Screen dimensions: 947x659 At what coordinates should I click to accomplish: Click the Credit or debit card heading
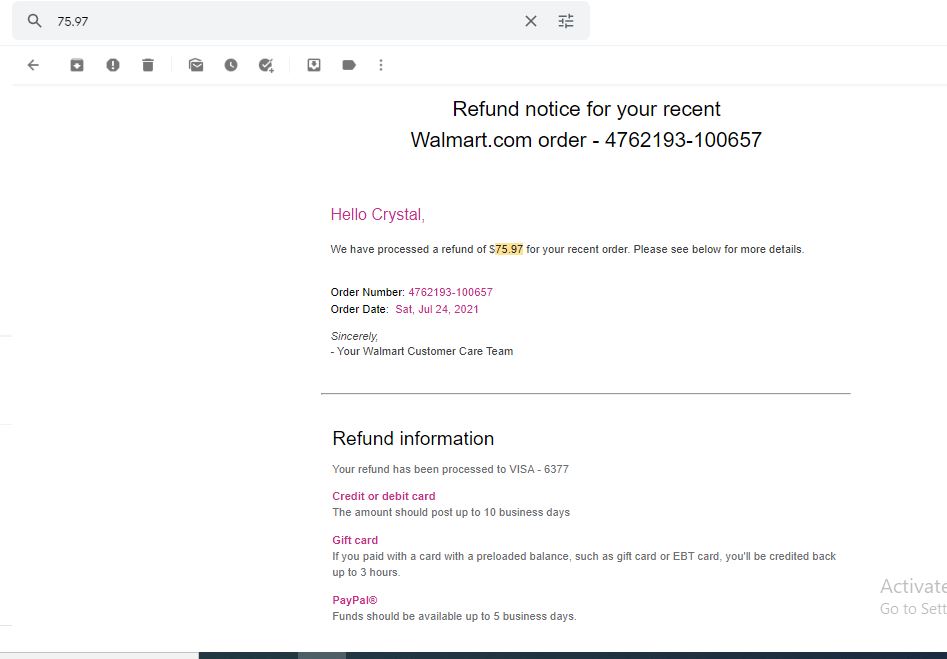click(384, 496)
